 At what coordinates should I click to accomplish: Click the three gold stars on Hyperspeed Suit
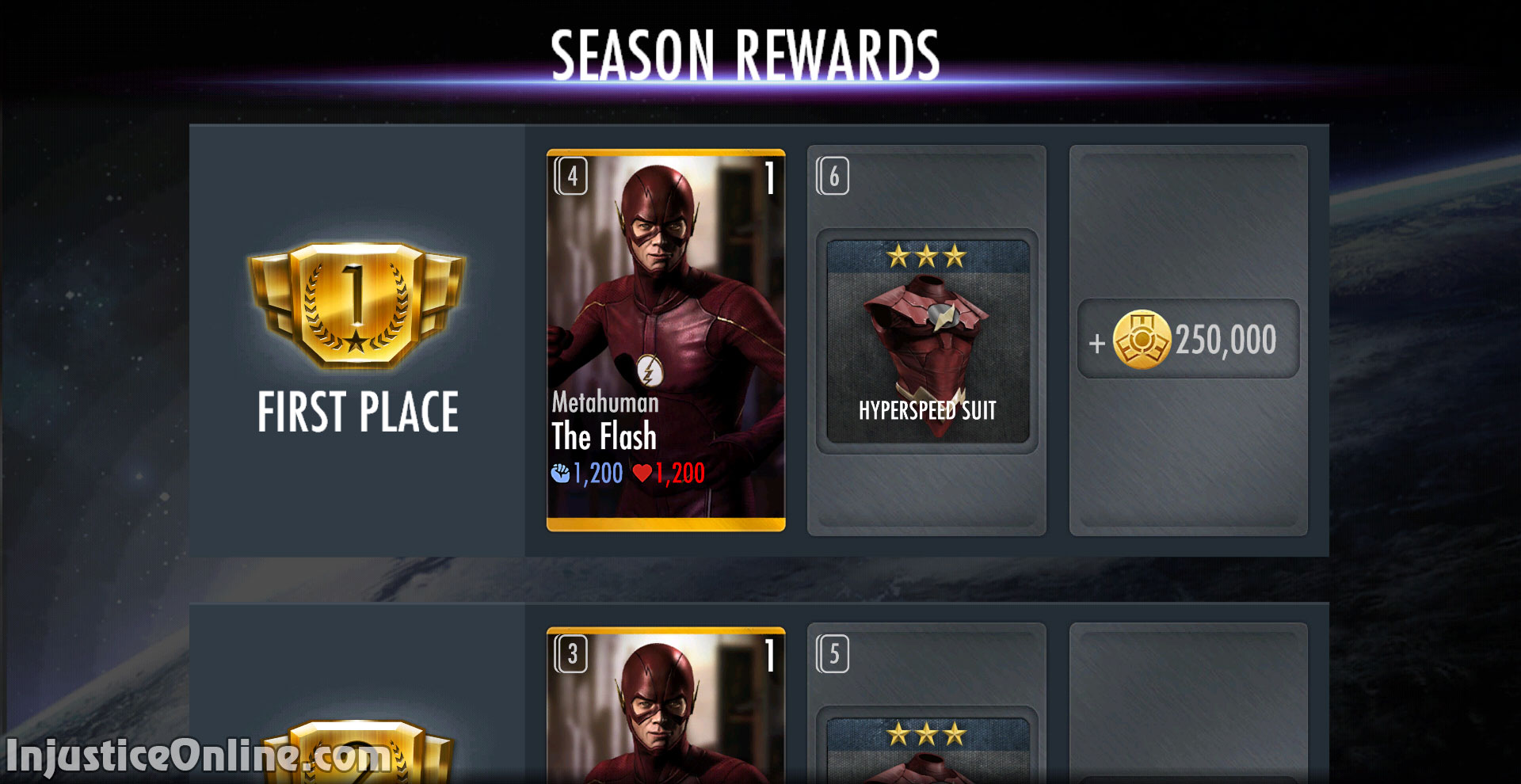(x=926, y=256)
